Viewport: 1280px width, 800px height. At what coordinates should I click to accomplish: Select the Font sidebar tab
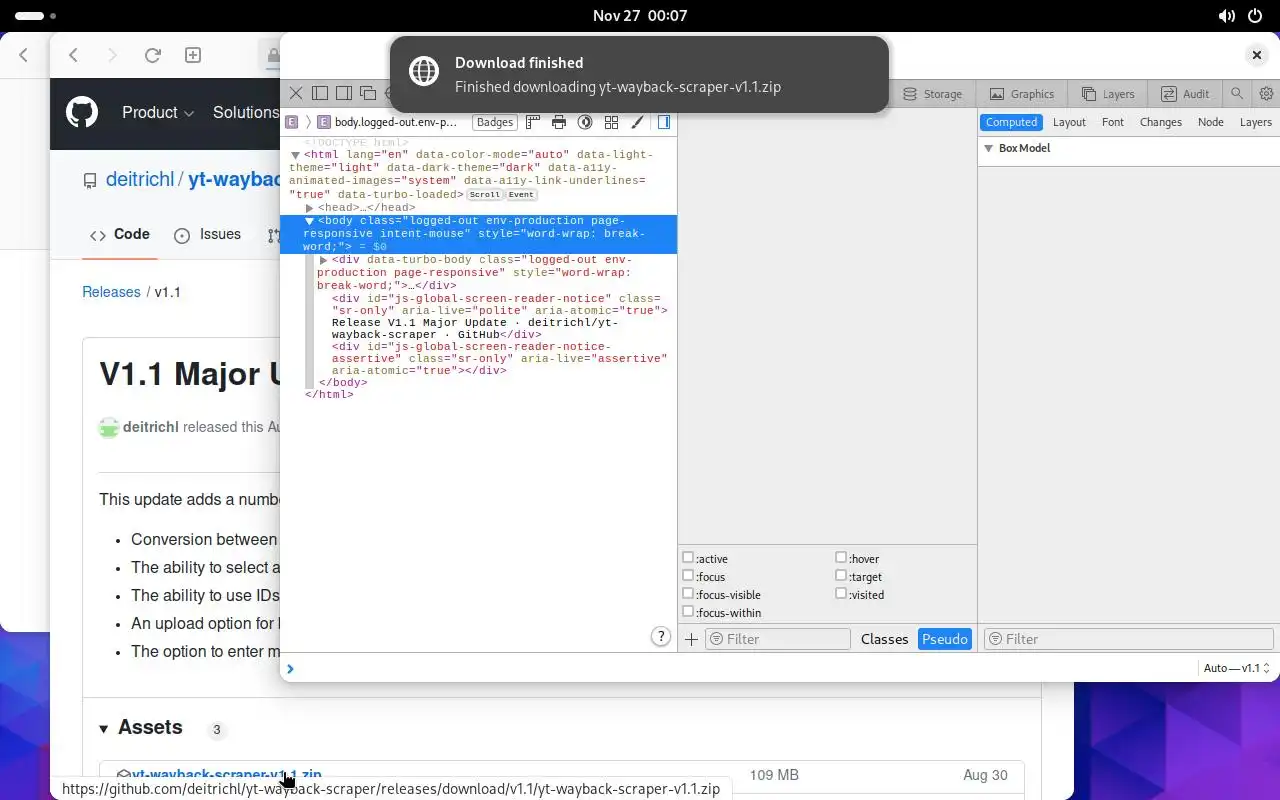click(1113, 122)
